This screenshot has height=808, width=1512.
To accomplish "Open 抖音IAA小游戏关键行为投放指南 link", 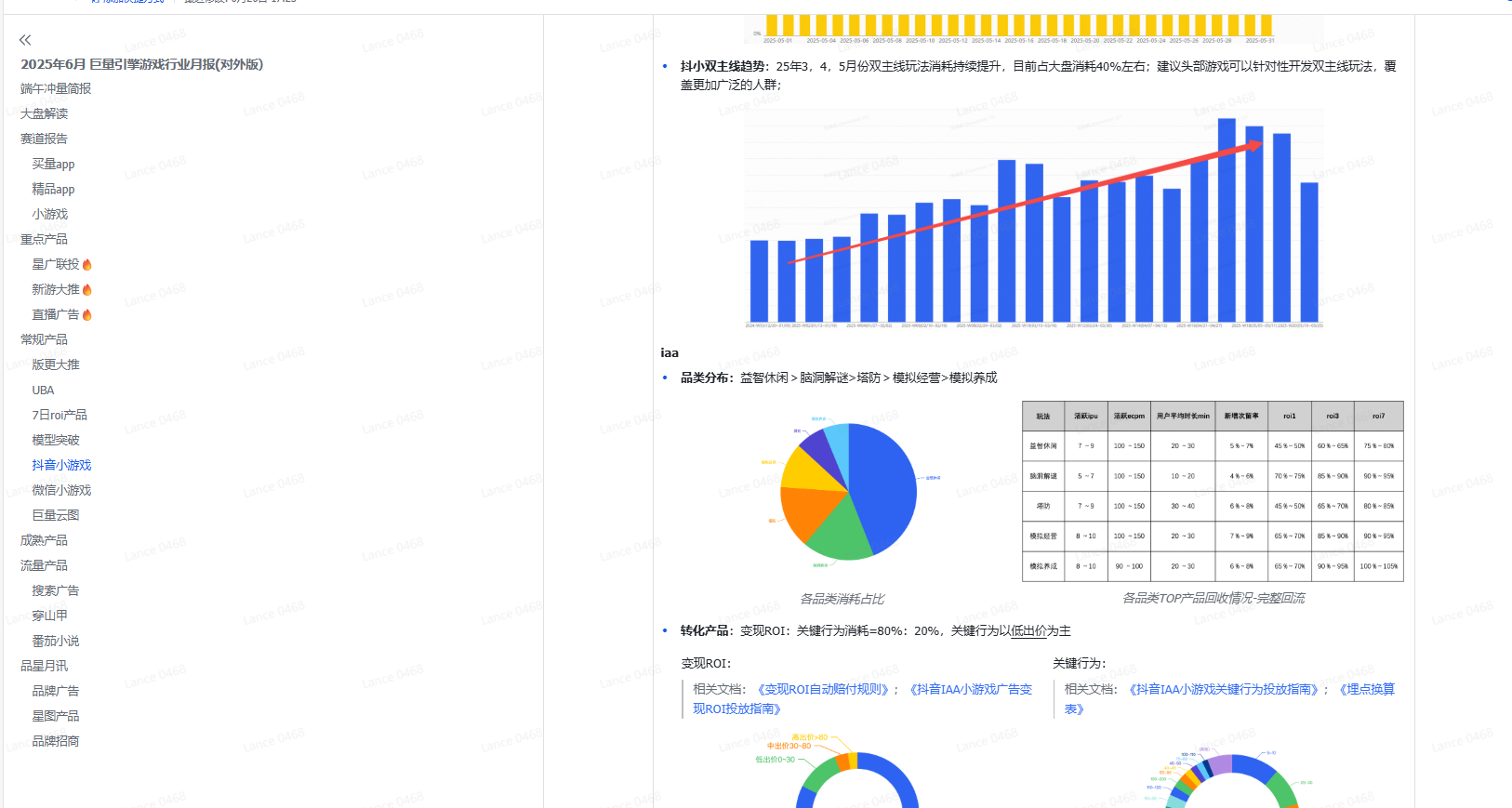I will 1224,689.
